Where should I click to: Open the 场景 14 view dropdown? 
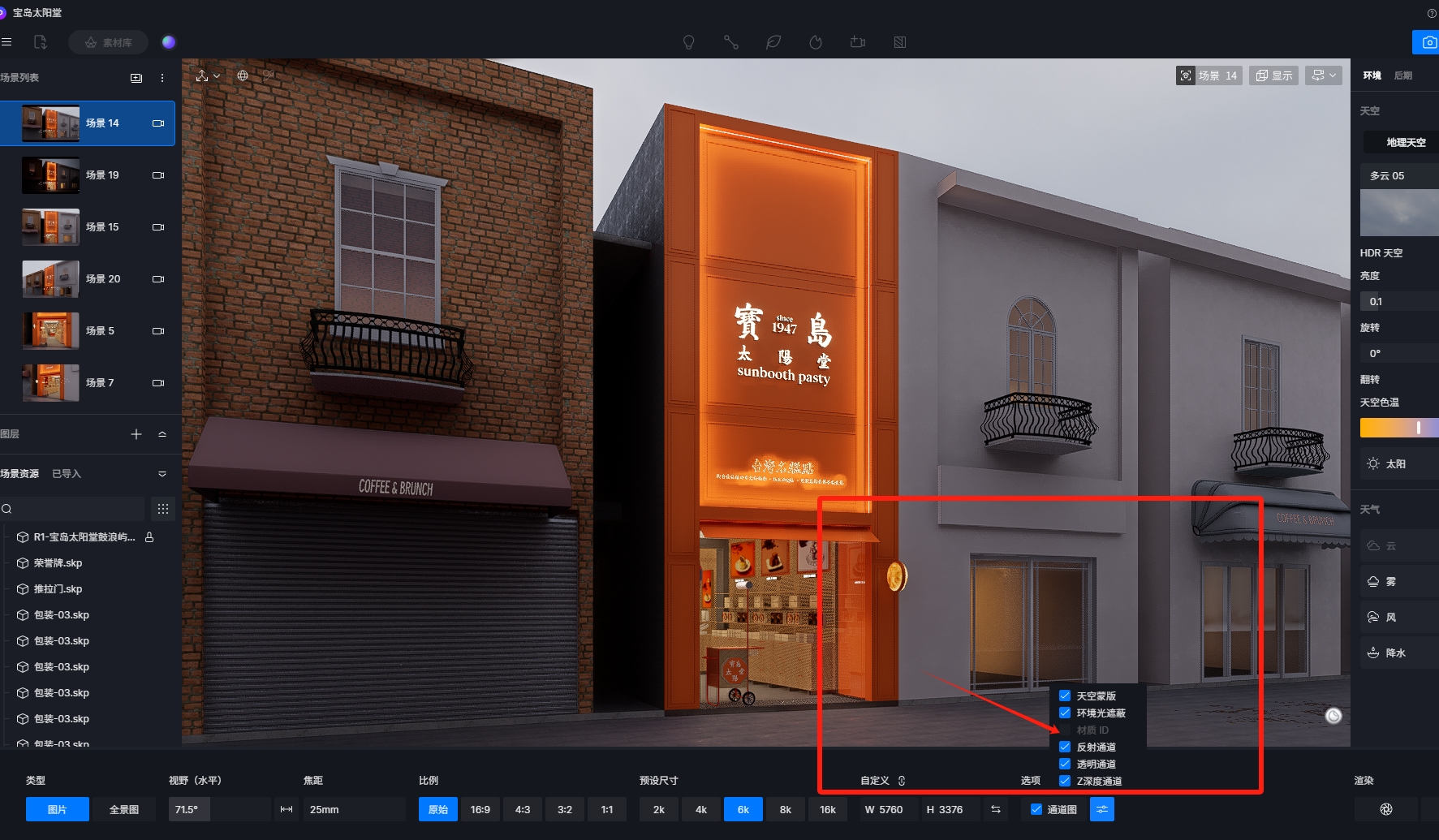(1209, 75)
